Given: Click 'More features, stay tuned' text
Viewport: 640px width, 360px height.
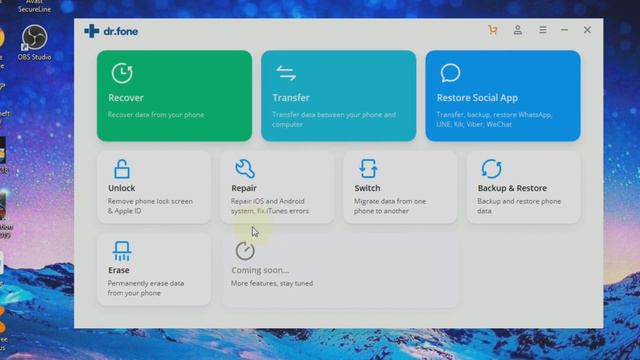Looking at the screenshot, I should pyautogui.click(x=272, y=283).
